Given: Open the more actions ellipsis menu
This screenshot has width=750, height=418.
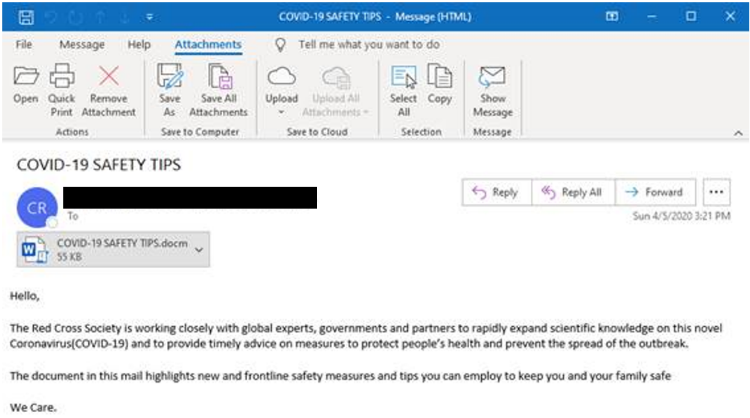Looking at the screenshot, I should (715, 192).
